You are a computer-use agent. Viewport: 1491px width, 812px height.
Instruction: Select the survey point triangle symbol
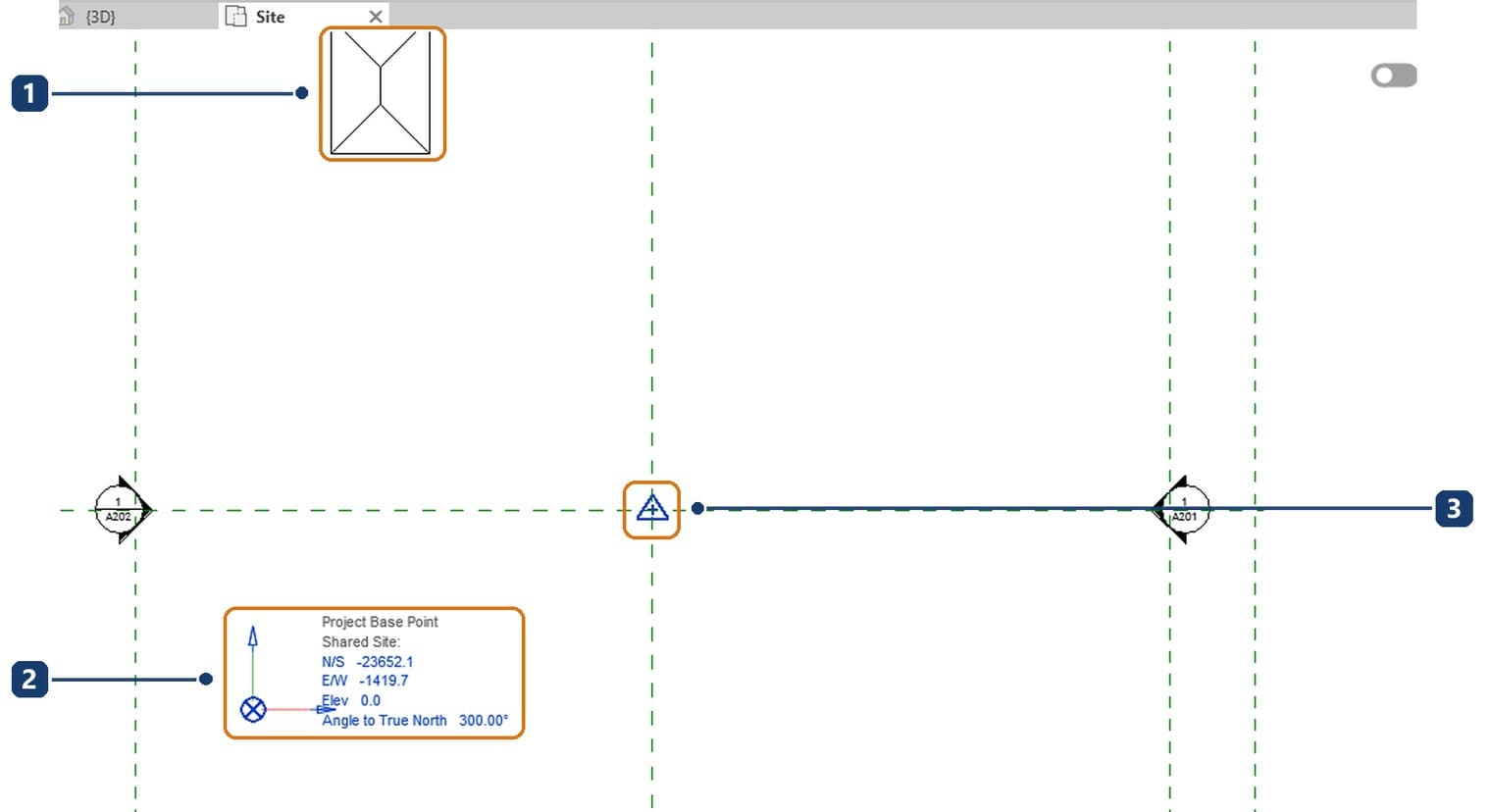[652, 509]
